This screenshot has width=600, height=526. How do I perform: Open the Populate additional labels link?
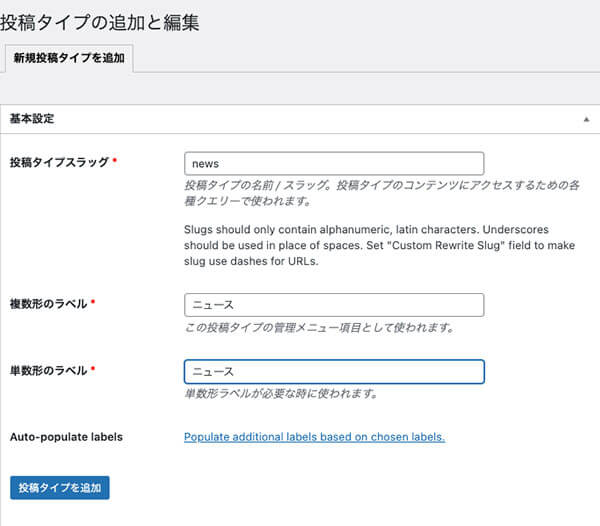coord(314,437)
